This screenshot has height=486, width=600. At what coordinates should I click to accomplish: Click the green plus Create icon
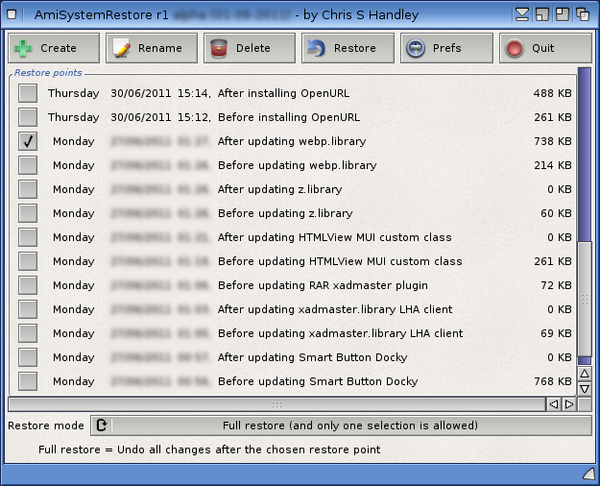23,48
